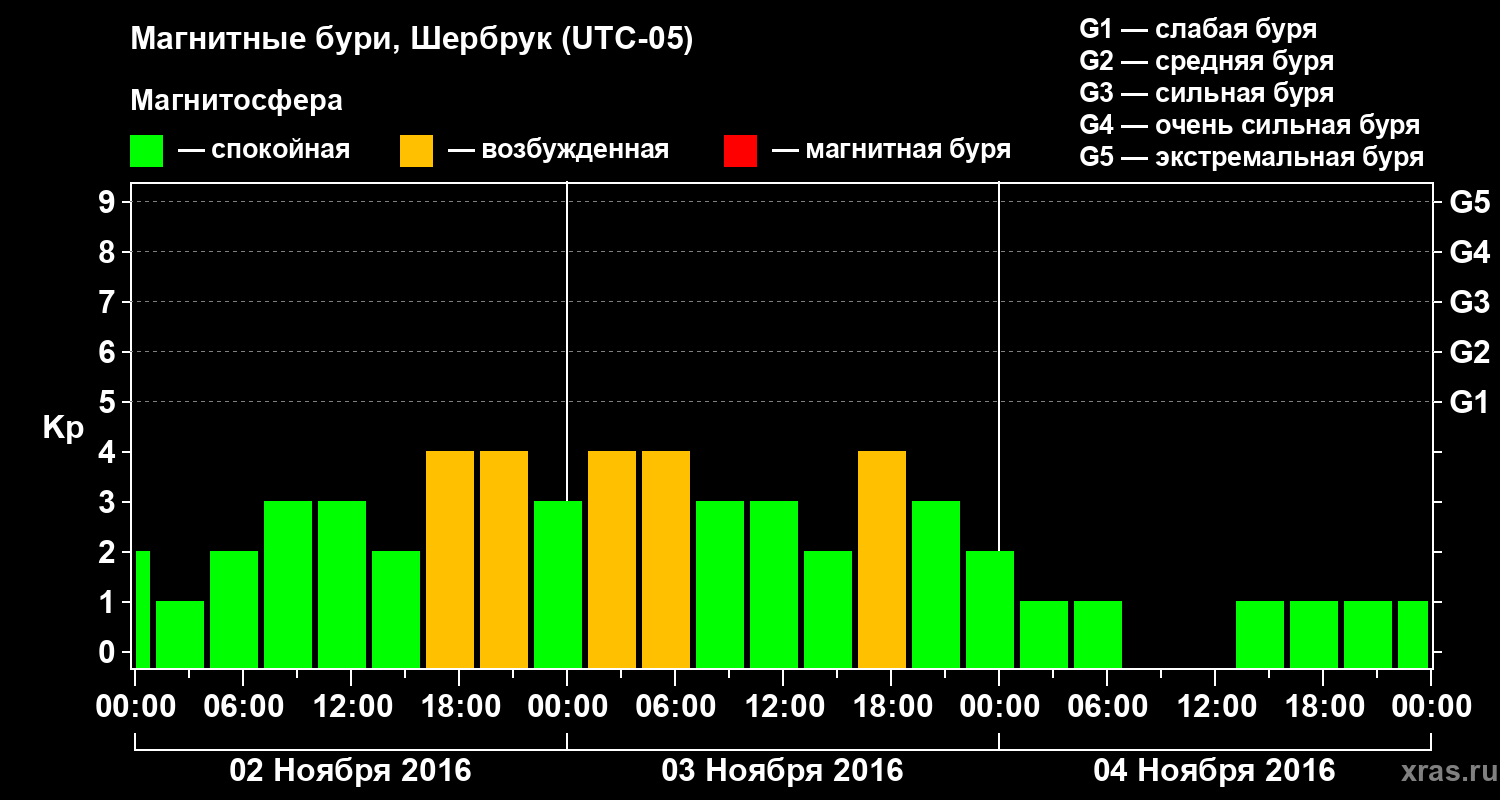Image resolution: width=1500 pixels, height=800 pixels.
Task: Select the green bar crossing midnight into 03 Ноября
Action: point(558,585)
